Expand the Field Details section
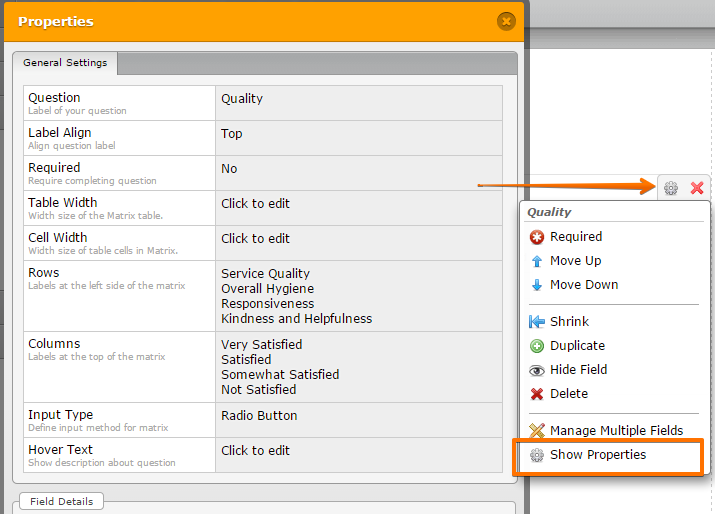The width and height of the screenshot is (715, 514). click(61, 501)
